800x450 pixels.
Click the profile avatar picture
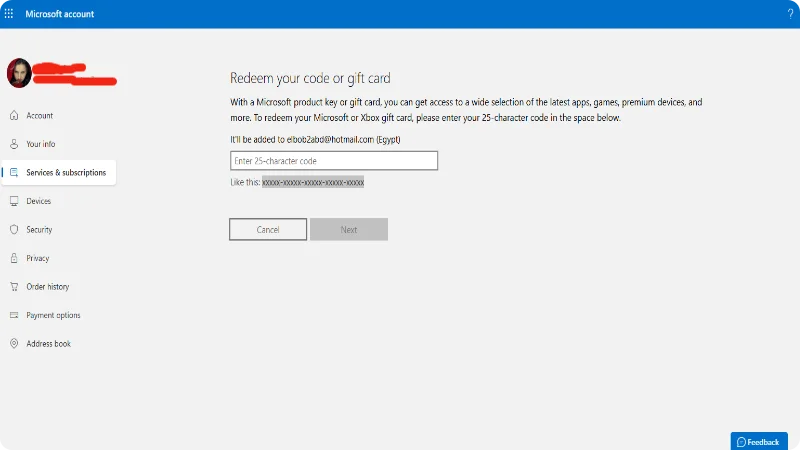coord(19,73)
